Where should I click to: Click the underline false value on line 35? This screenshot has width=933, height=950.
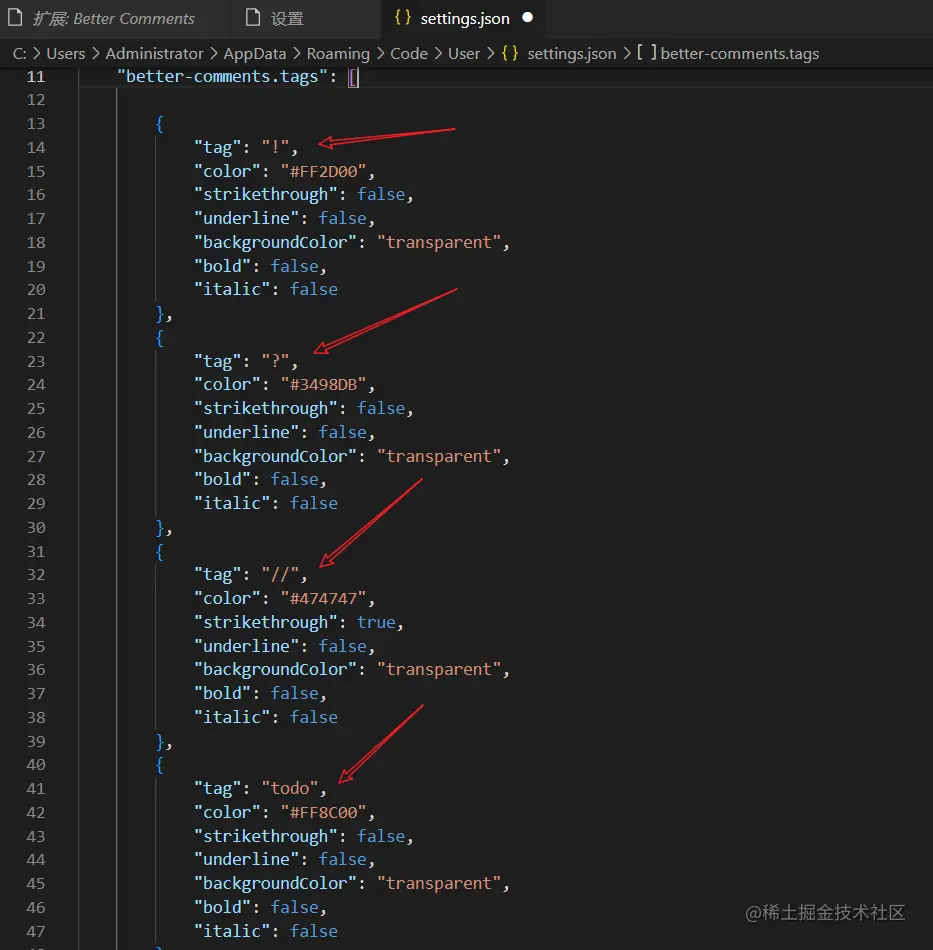click(342, 646)
